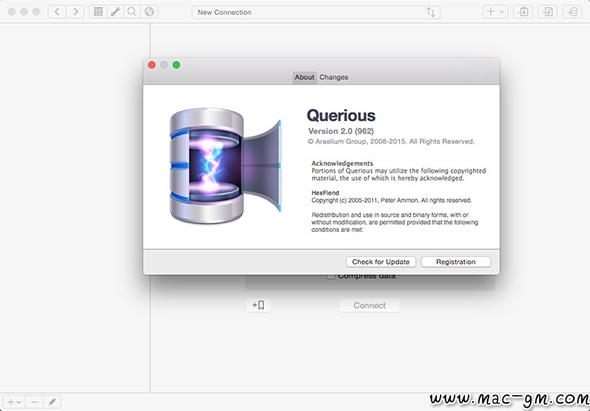Click the Acknowledgements heading
This screenshot has height=411, width=590.
[342, 163]
